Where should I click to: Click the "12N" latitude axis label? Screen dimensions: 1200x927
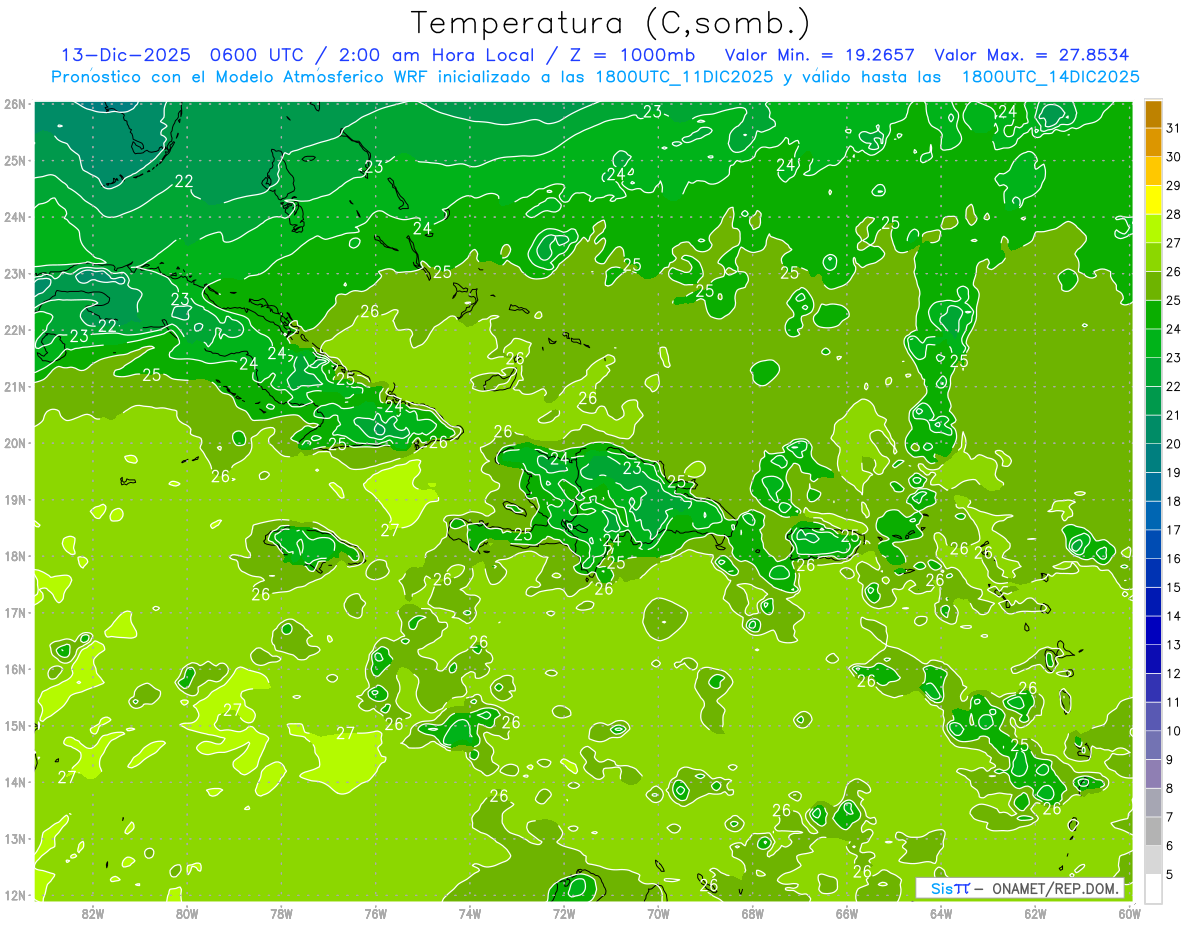point(15,895)
